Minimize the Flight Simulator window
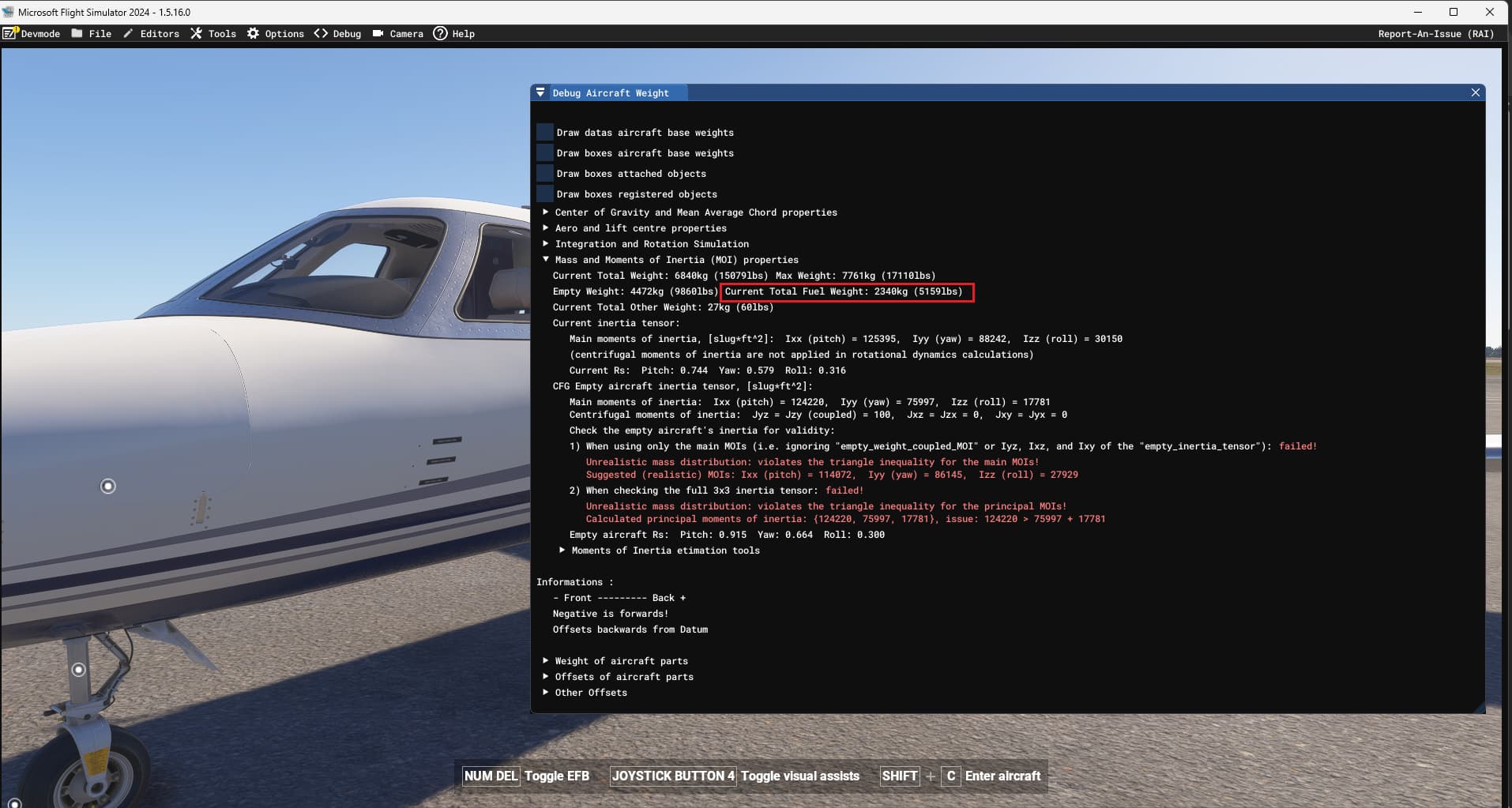The image size is (1512, 808). click(x=1417, y=12)
